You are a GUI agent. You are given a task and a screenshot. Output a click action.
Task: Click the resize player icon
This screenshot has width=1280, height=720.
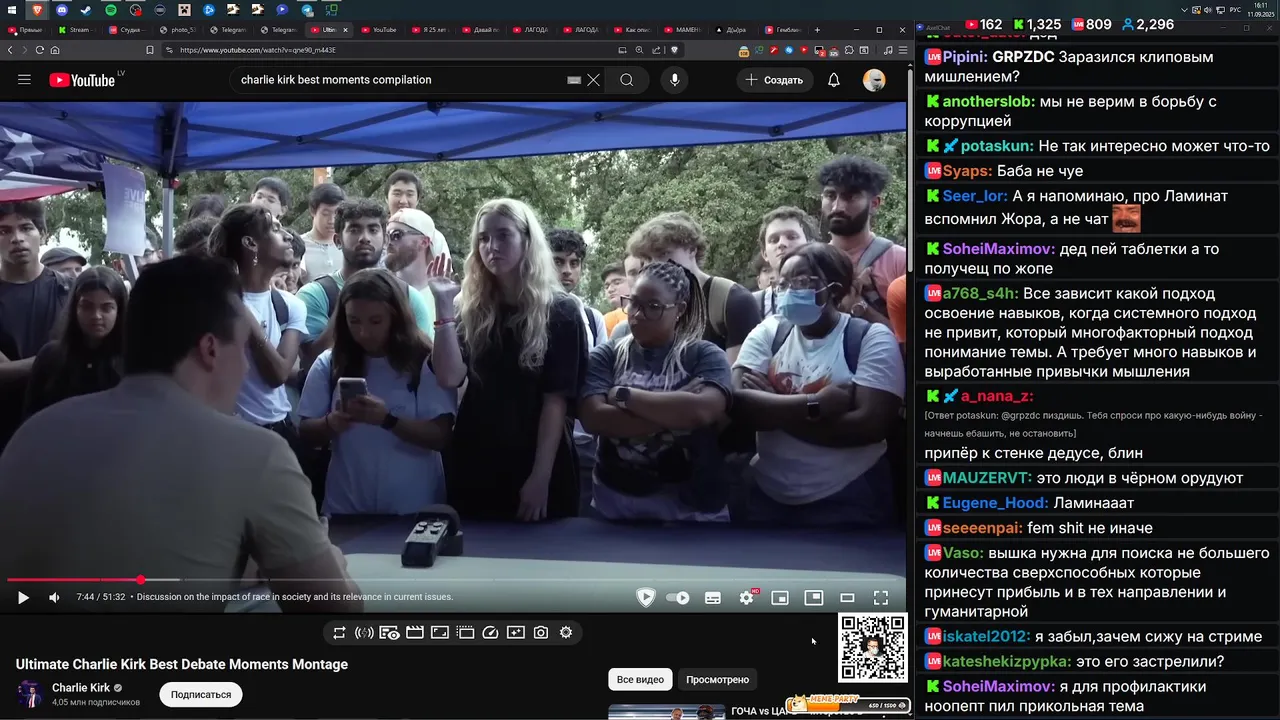click(x=440, y=633)
